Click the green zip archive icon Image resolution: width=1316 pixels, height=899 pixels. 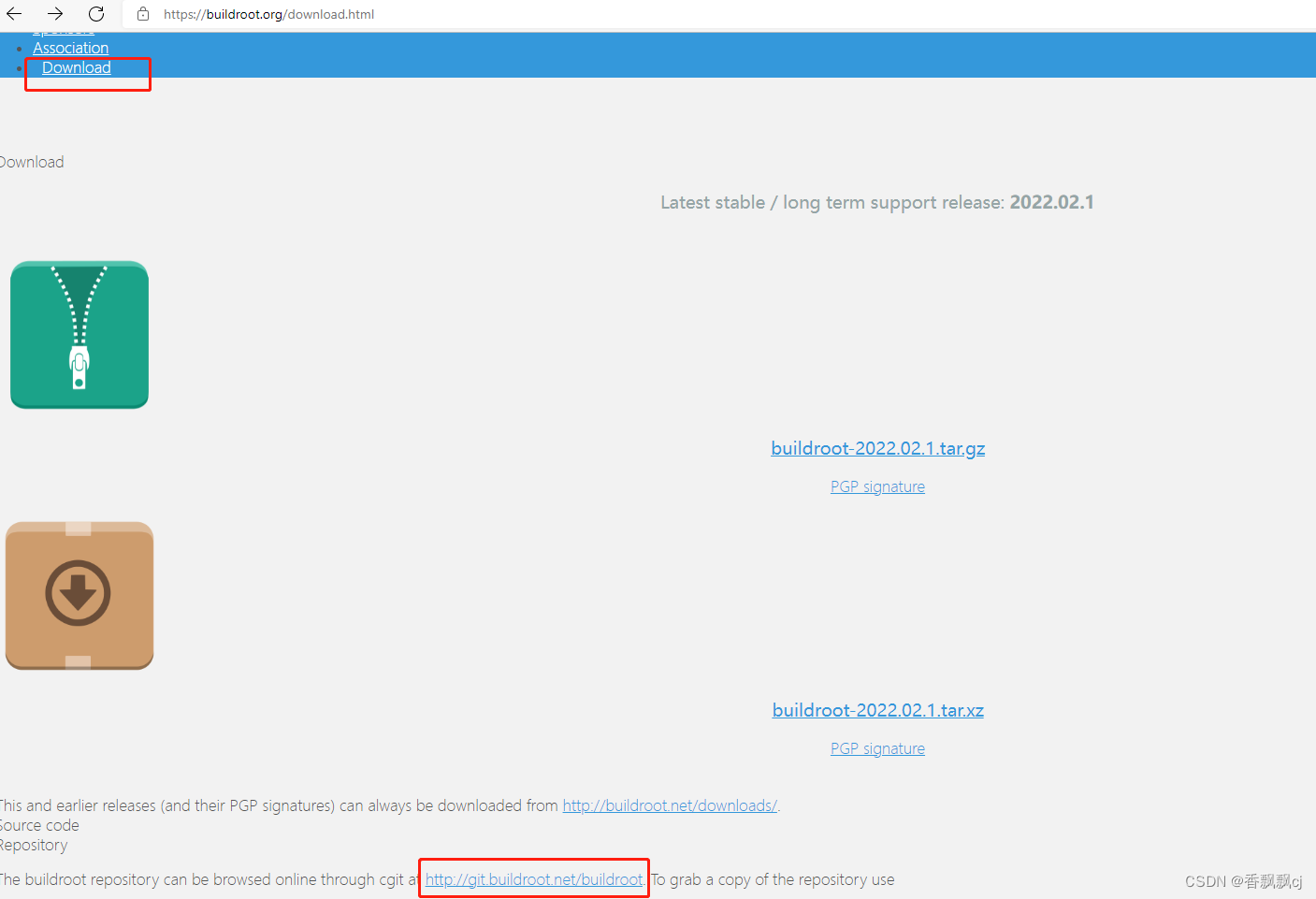tap(79, 335)
